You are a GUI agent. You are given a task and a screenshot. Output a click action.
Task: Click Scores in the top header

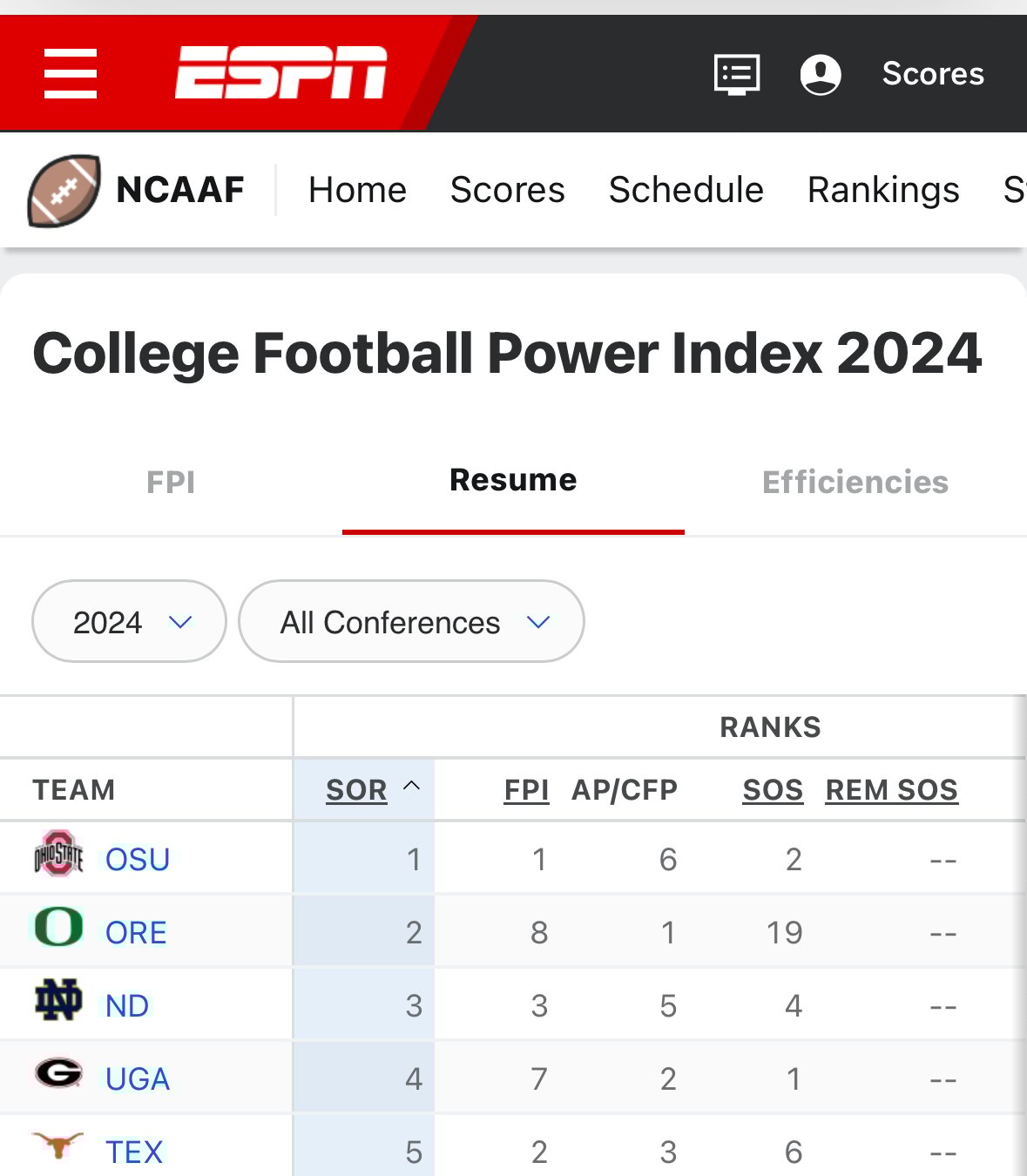(x=933, y=74)
